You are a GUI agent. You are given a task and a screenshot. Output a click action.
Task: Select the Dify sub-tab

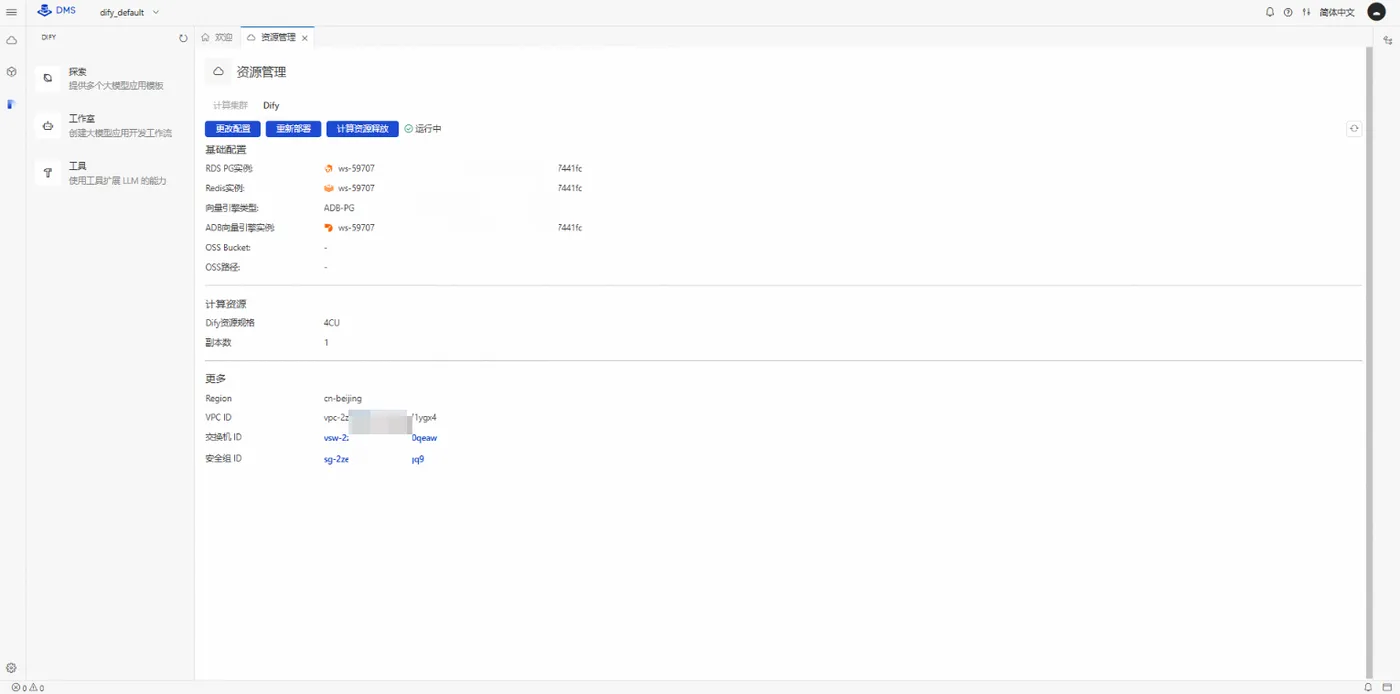tap(271, 105)
